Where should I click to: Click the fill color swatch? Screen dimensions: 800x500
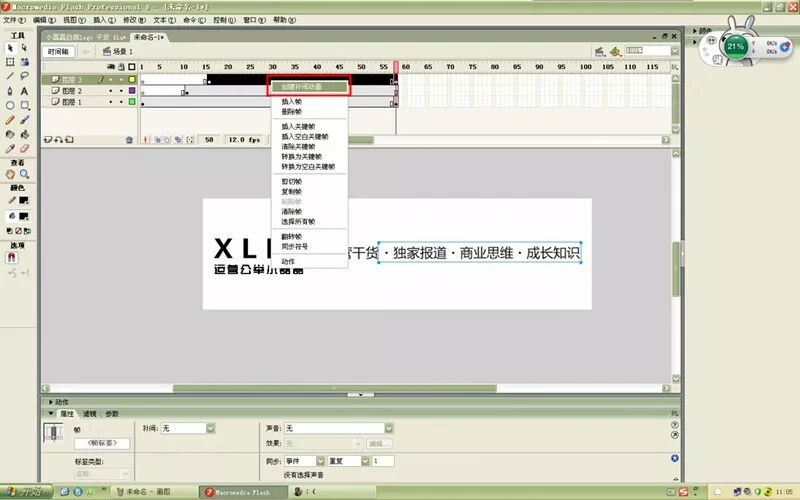click(x=23, y=216)
